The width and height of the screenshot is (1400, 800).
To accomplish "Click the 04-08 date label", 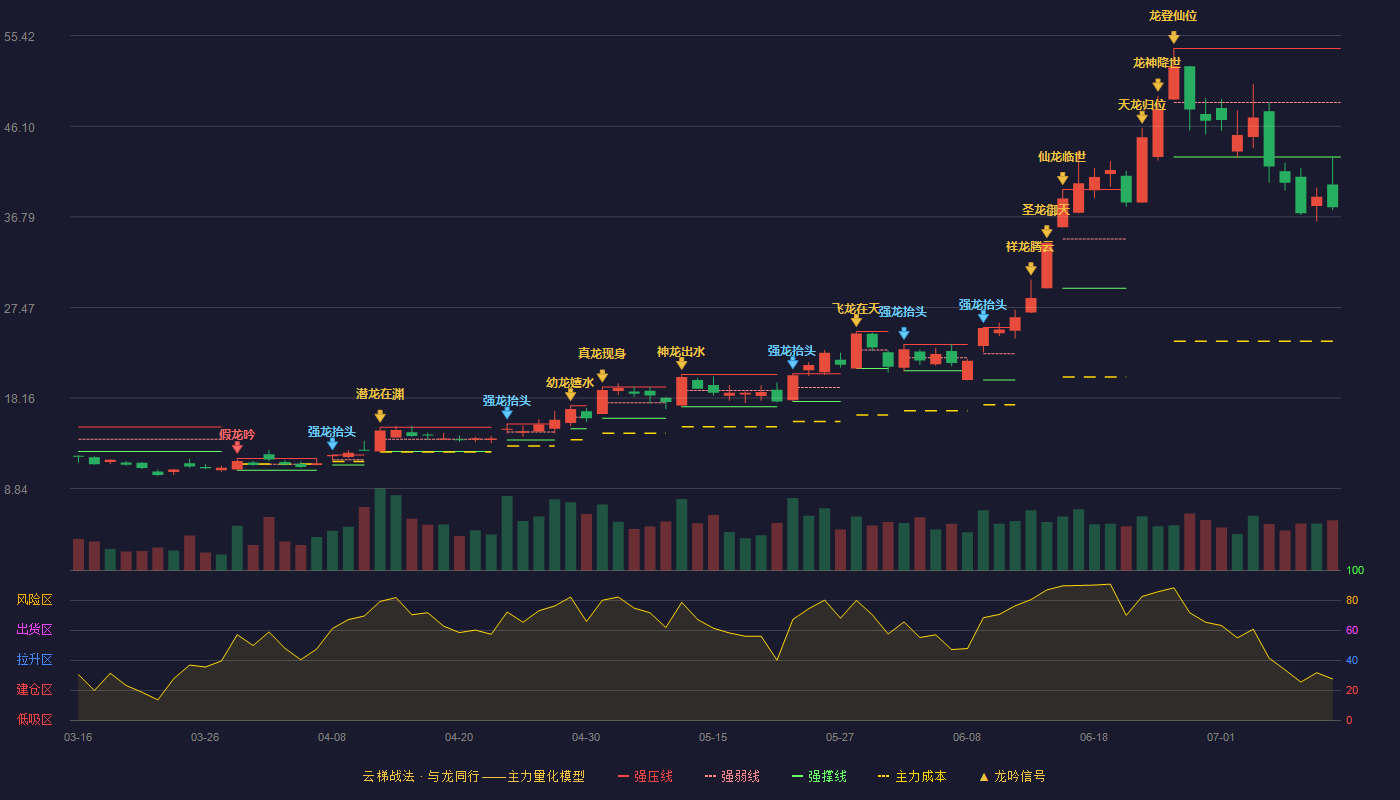I will click(332, 737).
